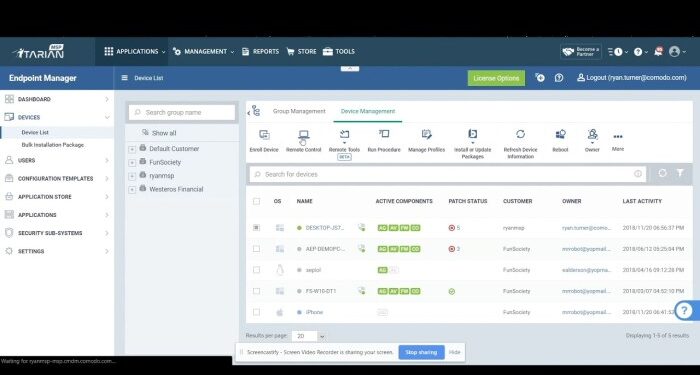Image resolution: width=700 pixels, height=375 pixels.
Task: Click the add plus icon beside License Options
Action: click(540, 78)
